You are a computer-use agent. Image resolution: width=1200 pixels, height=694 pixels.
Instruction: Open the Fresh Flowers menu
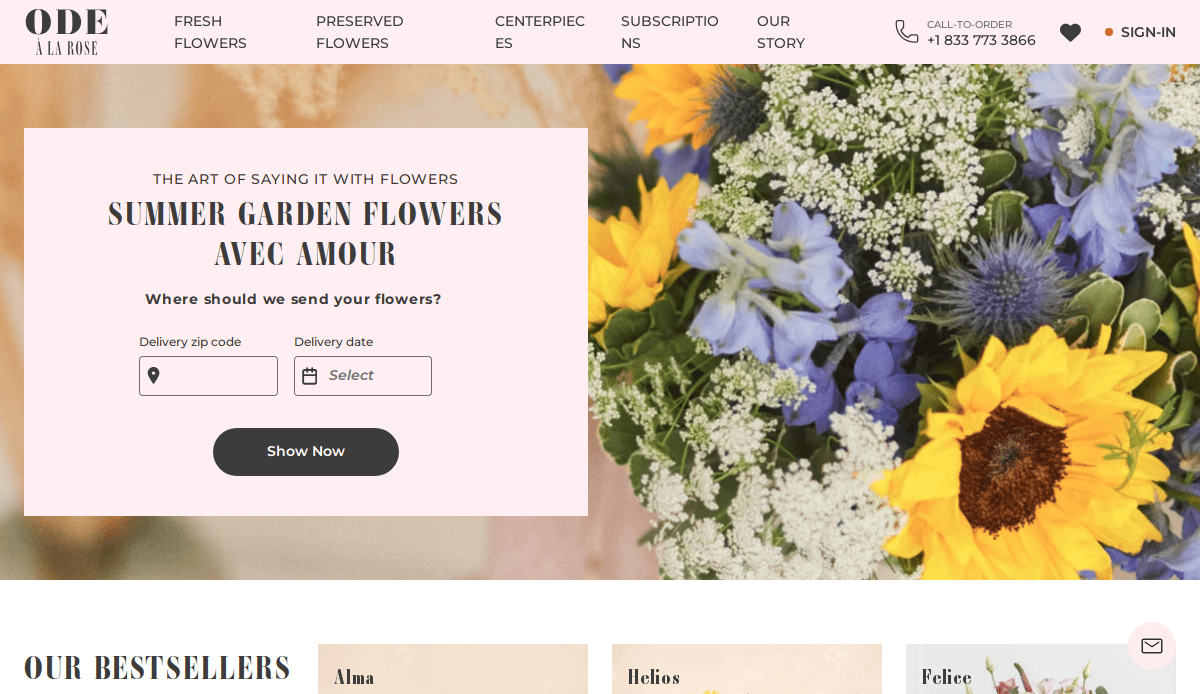pyautogui.click(x=210, y=32)
